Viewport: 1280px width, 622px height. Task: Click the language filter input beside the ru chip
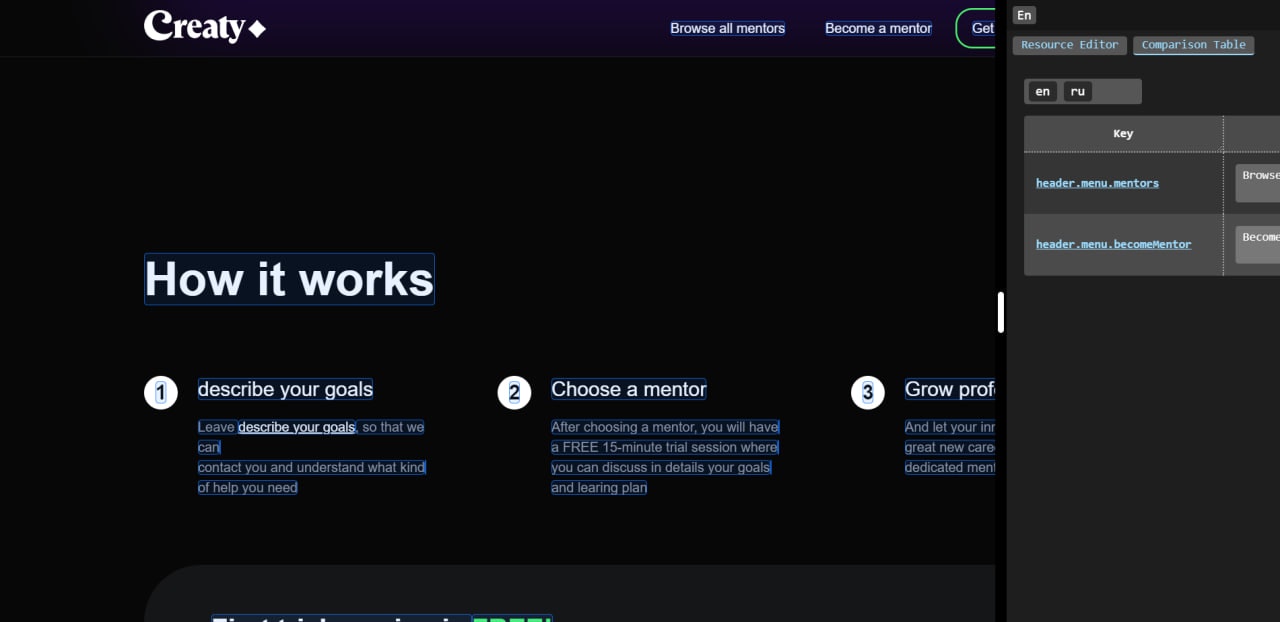[1116, 91]
